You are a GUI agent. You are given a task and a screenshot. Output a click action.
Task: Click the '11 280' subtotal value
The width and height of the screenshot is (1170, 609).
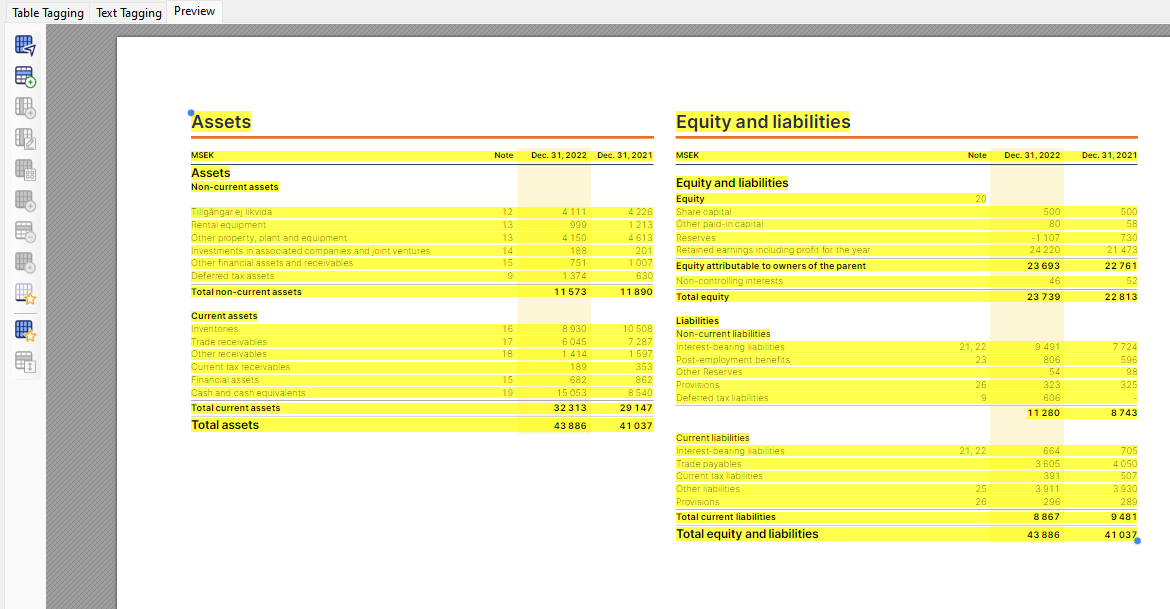pyautogui.click(x=1043, y=413)
